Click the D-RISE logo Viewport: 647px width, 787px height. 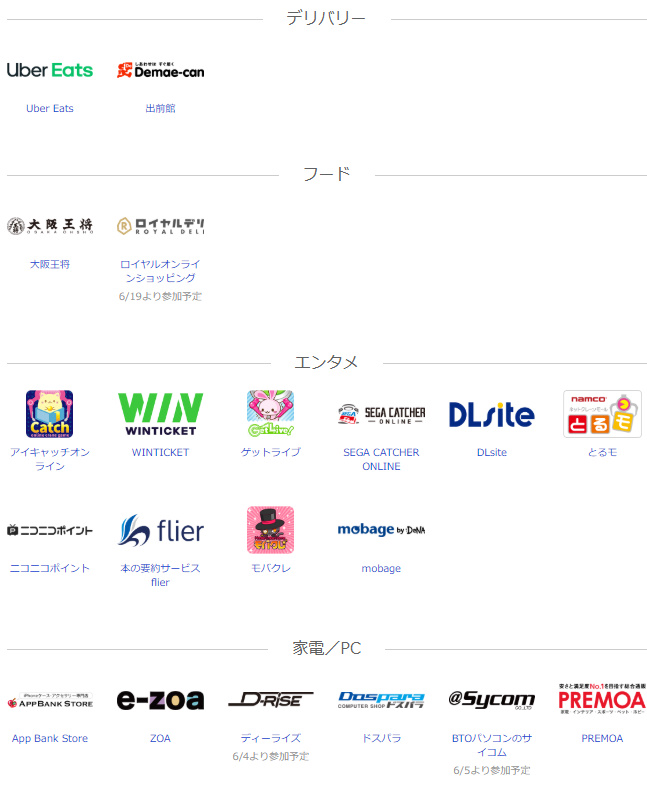click(x=271, y=699)
